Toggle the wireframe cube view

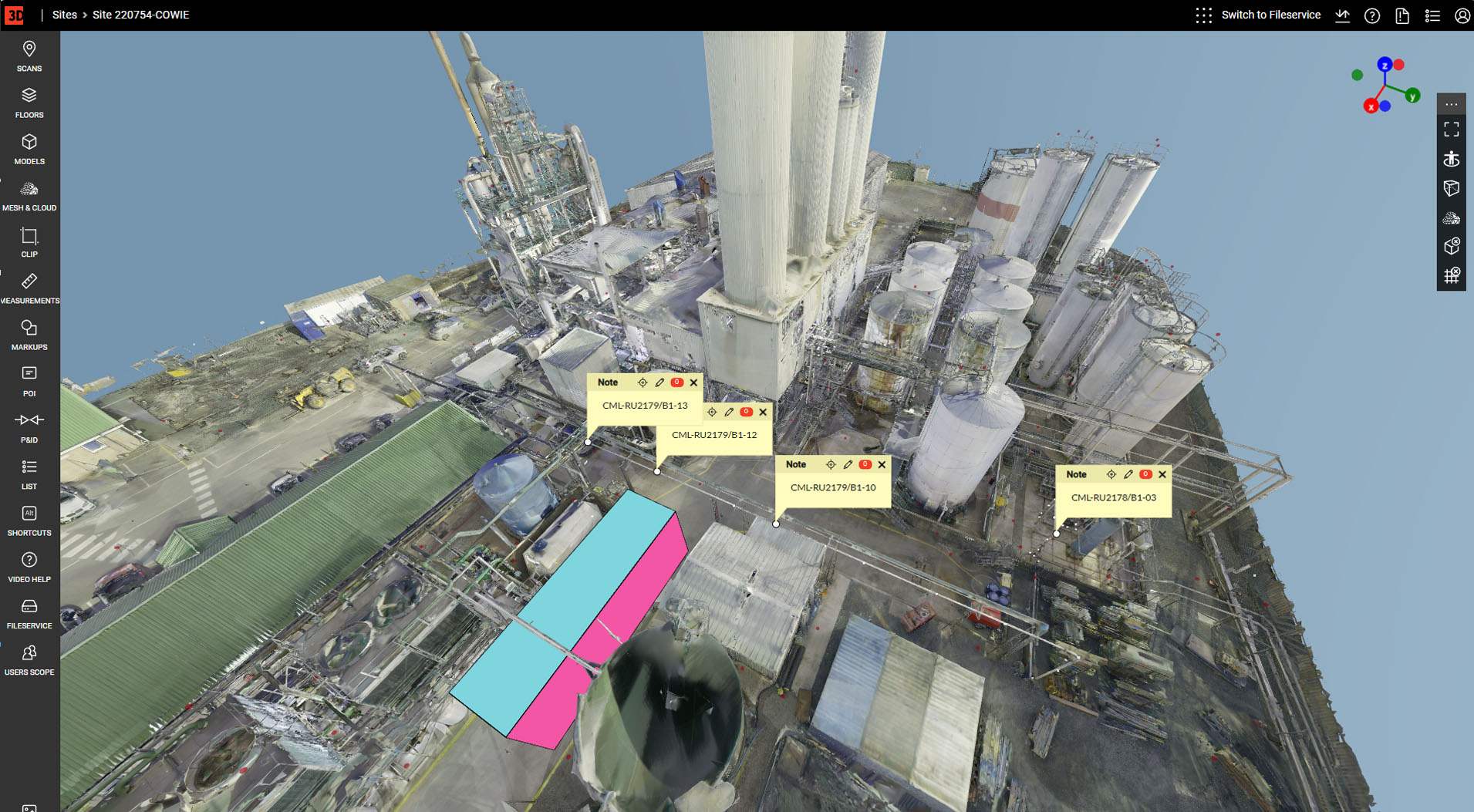pos(1452,188)
